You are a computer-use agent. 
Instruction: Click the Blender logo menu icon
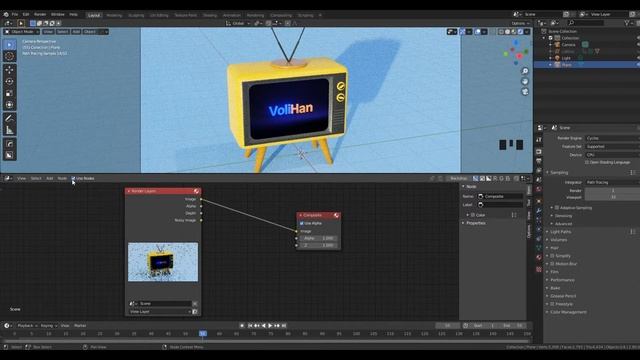[x=6, y=15]
